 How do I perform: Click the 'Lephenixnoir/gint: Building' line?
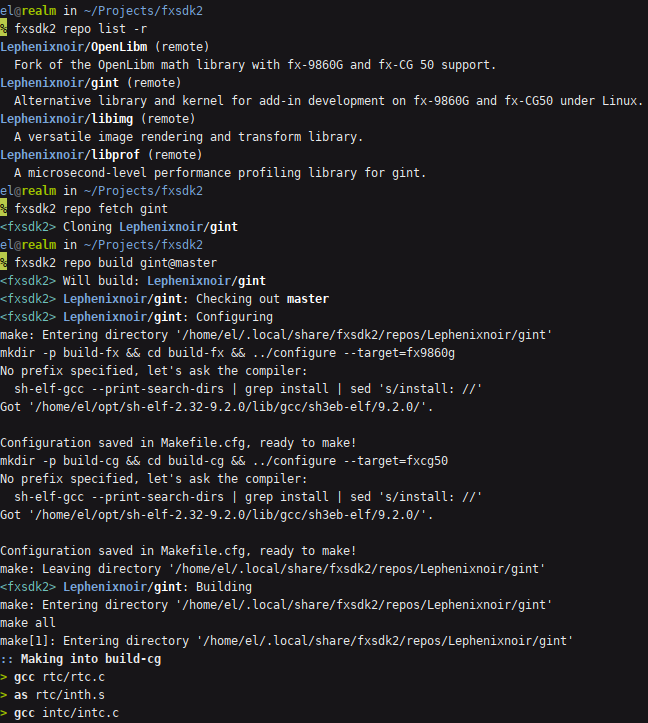(126, 586)
